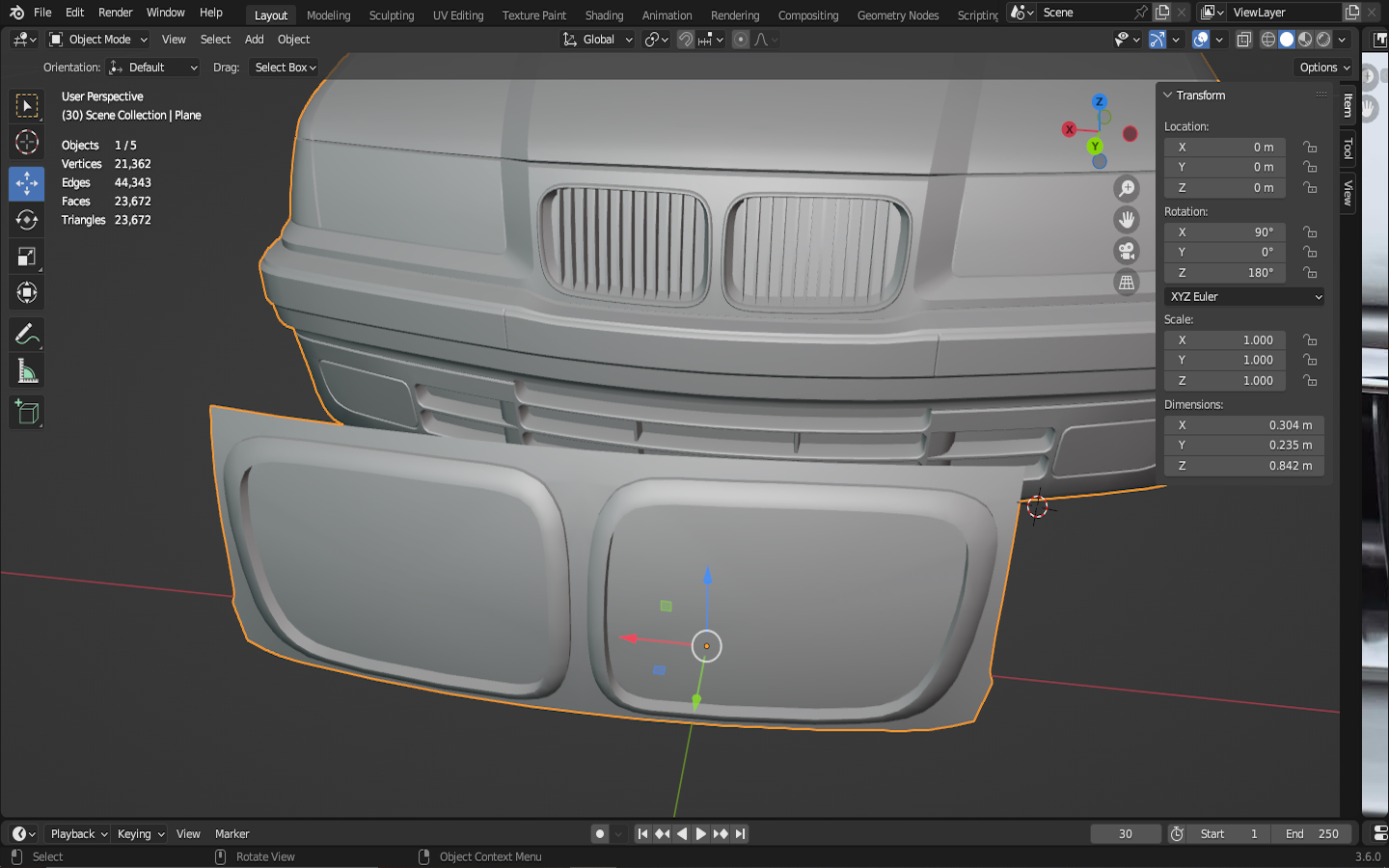Play the animation in reverse
The height and width of the screenshot is (868, 1389).
click(x=682, y=834)
